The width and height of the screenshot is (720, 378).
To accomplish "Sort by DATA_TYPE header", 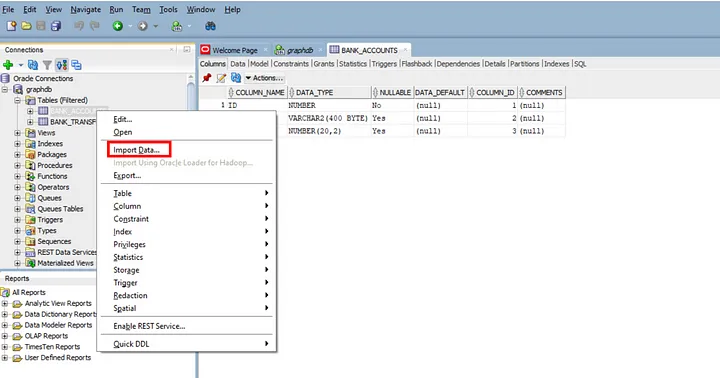I will pos(329,92).
